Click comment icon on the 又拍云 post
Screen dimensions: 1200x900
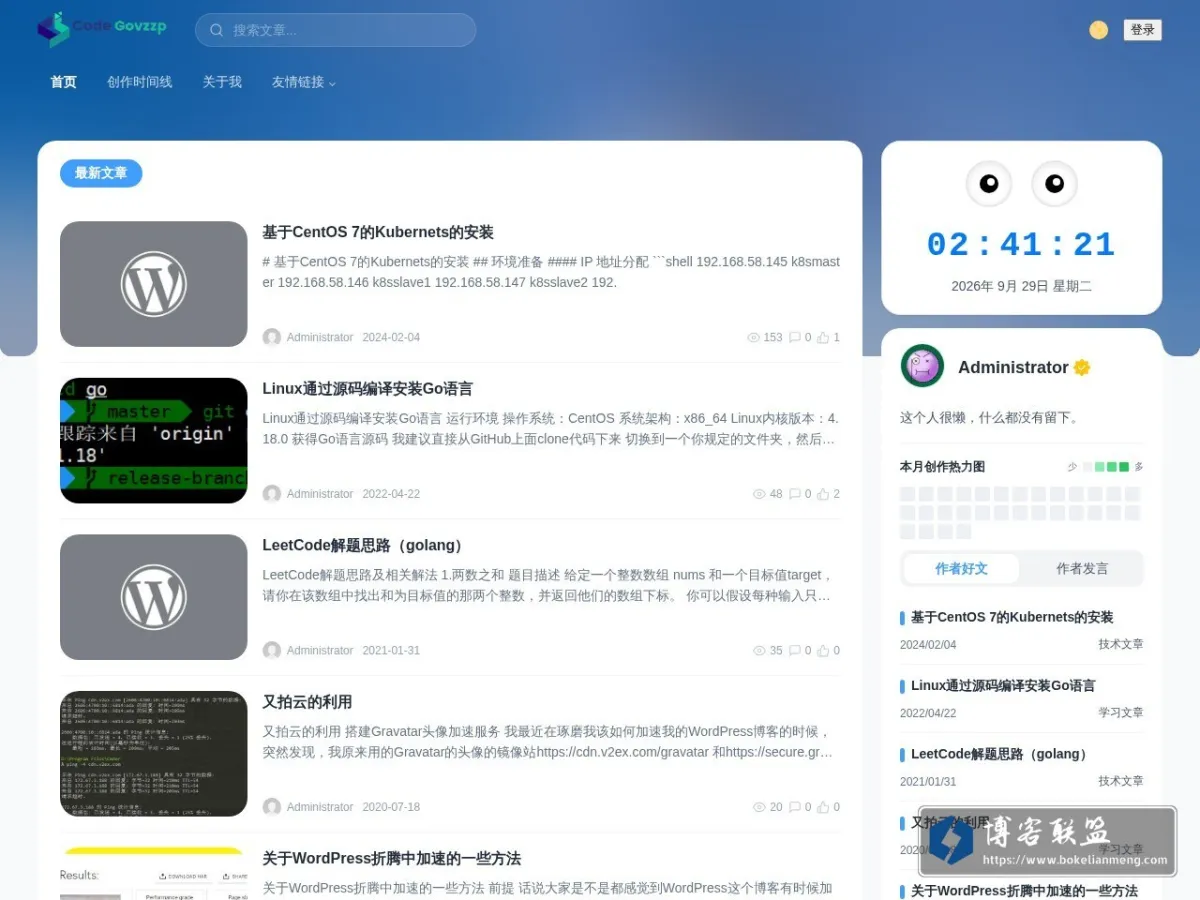point(795,807)
